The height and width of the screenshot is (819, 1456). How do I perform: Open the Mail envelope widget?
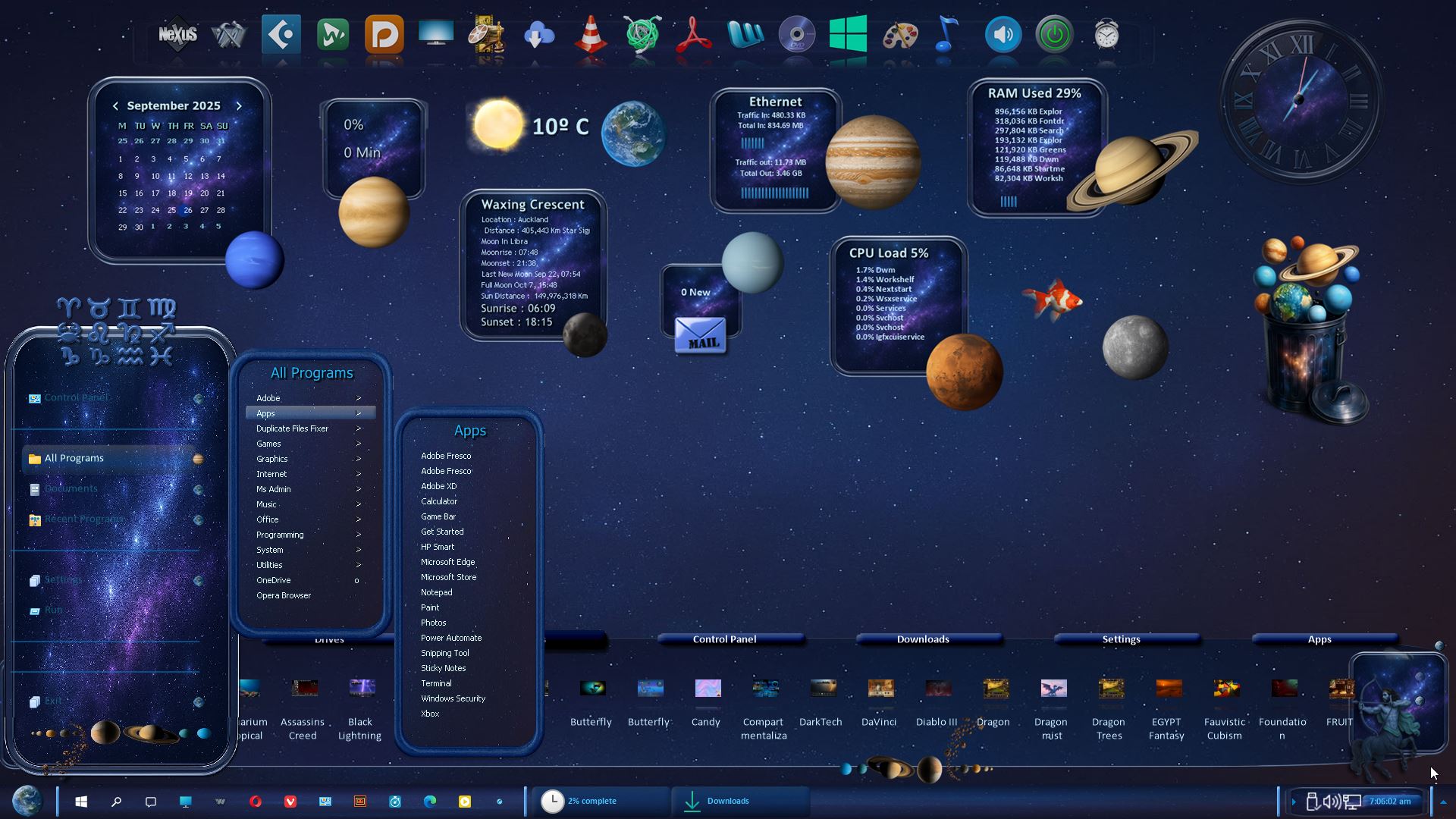[700, 335]
